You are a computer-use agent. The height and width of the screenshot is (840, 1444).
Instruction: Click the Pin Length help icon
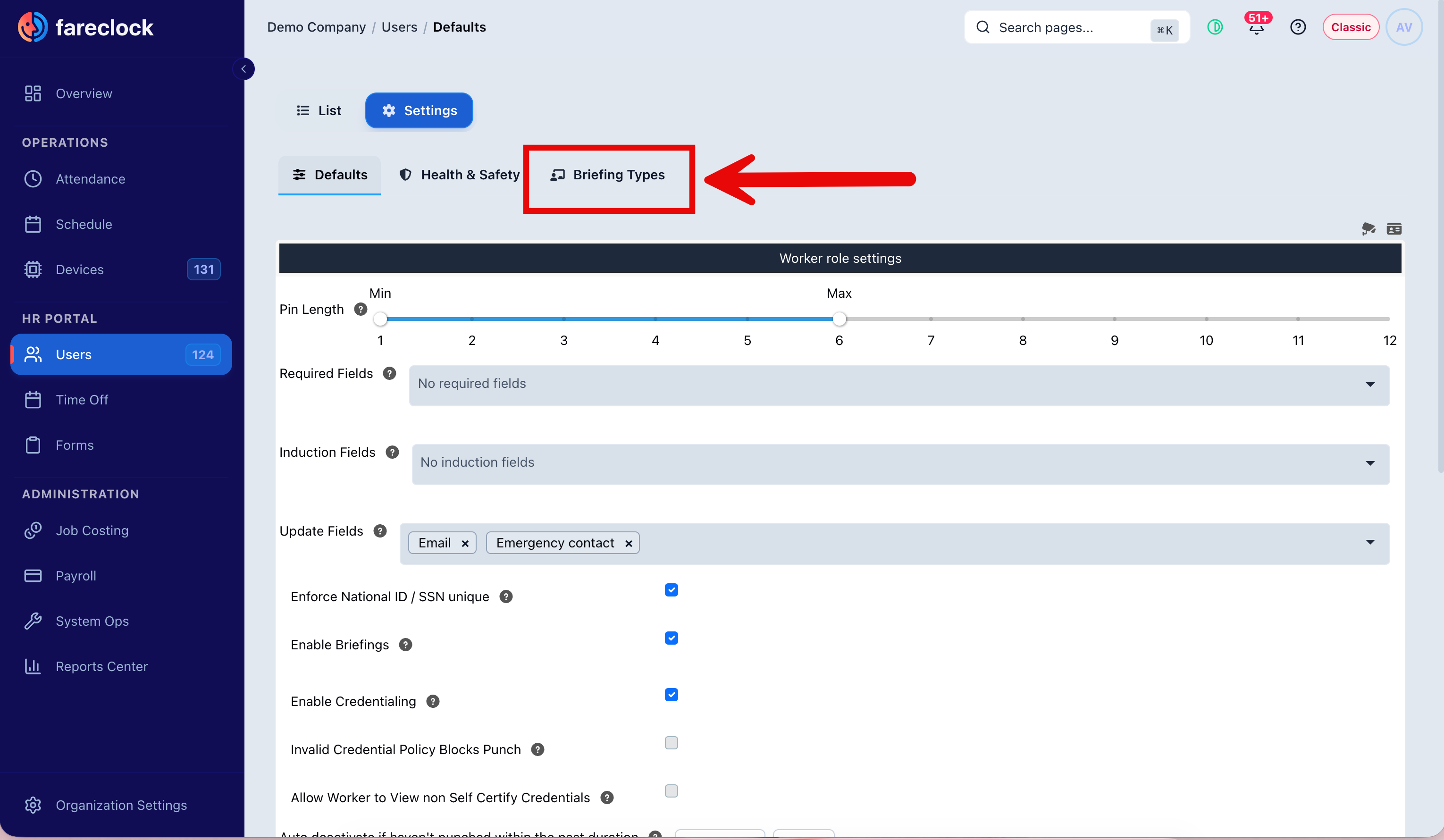tap(361, 310)
